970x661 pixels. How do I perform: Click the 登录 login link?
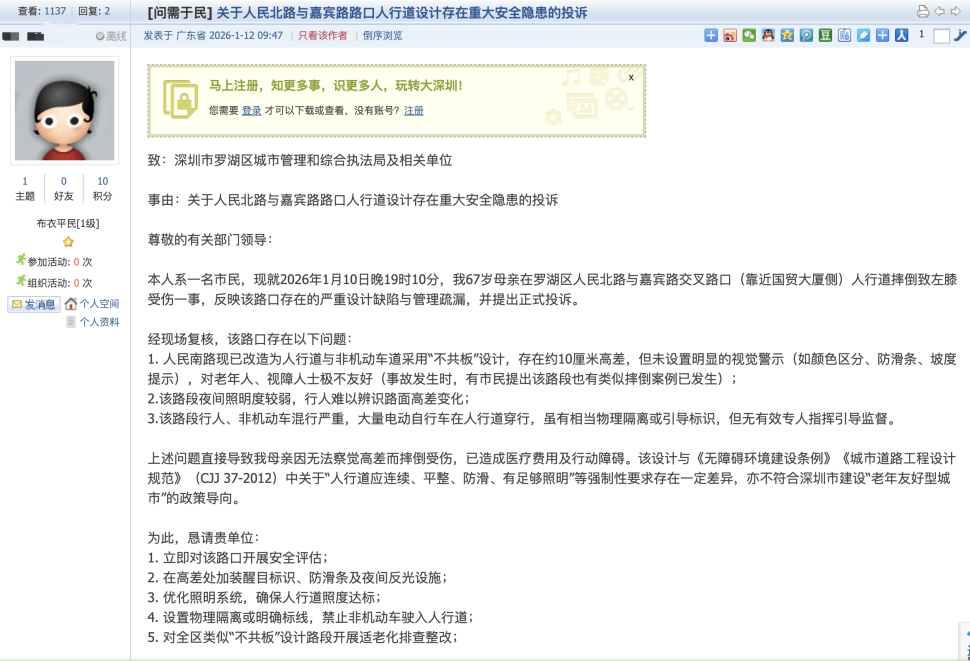tap(251, 111)
